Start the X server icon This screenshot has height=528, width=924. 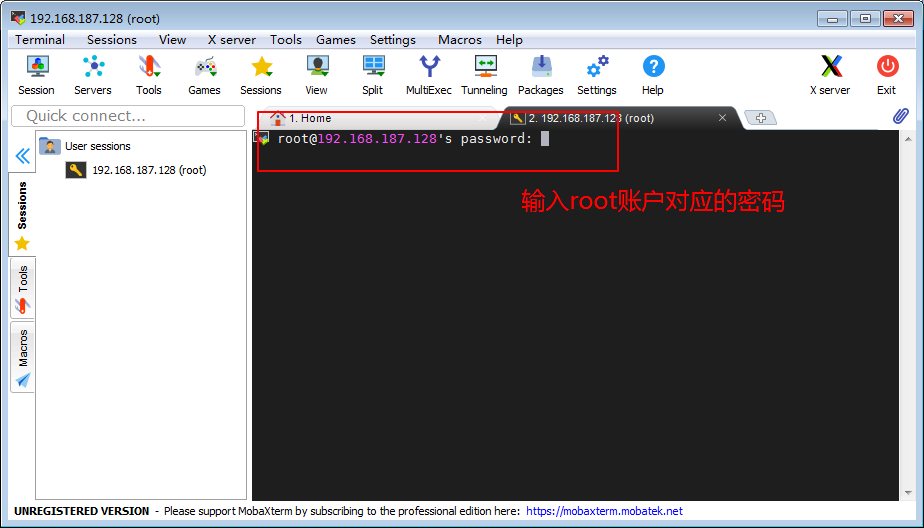point(830,75)
